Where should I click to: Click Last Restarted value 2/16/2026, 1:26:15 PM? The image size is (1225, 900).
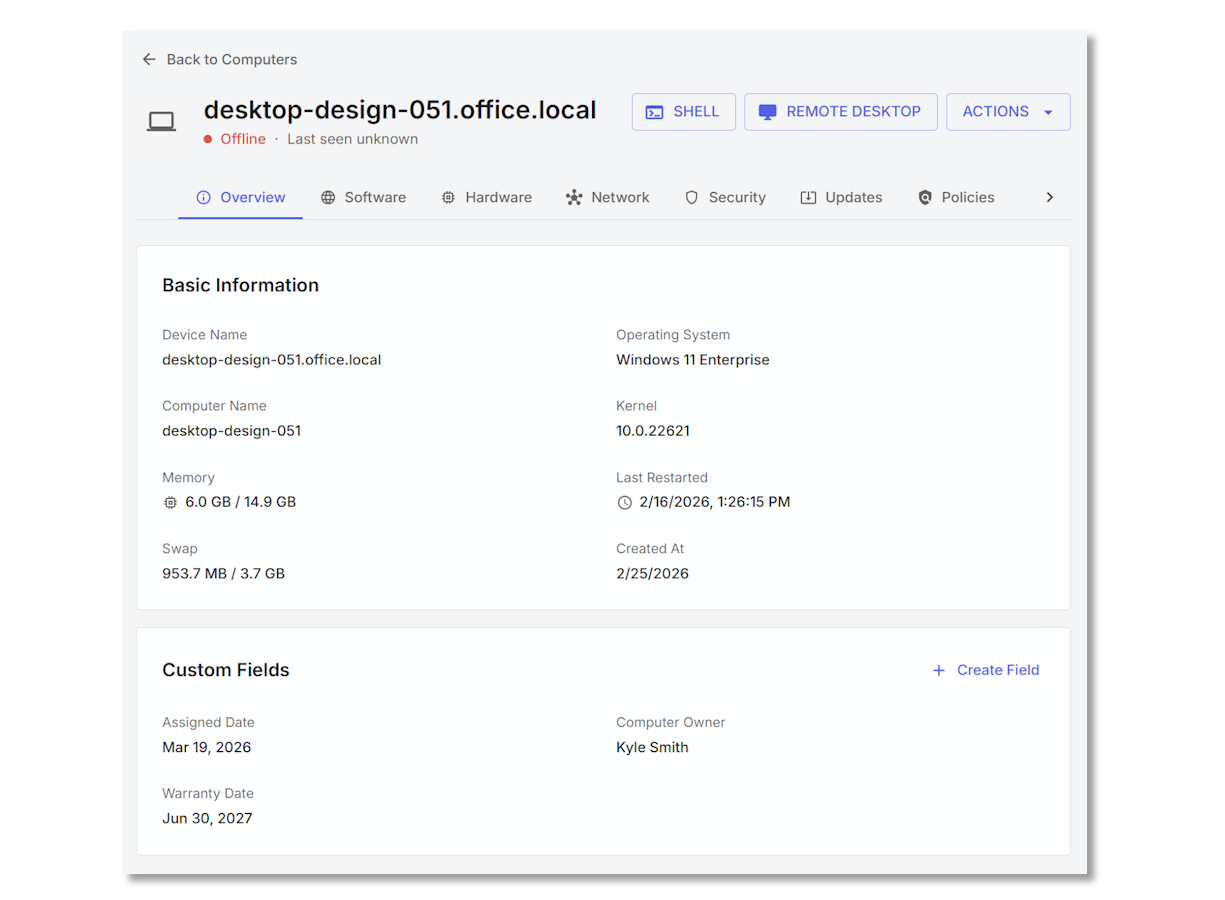pyautogui.click(x=715, y=502)
